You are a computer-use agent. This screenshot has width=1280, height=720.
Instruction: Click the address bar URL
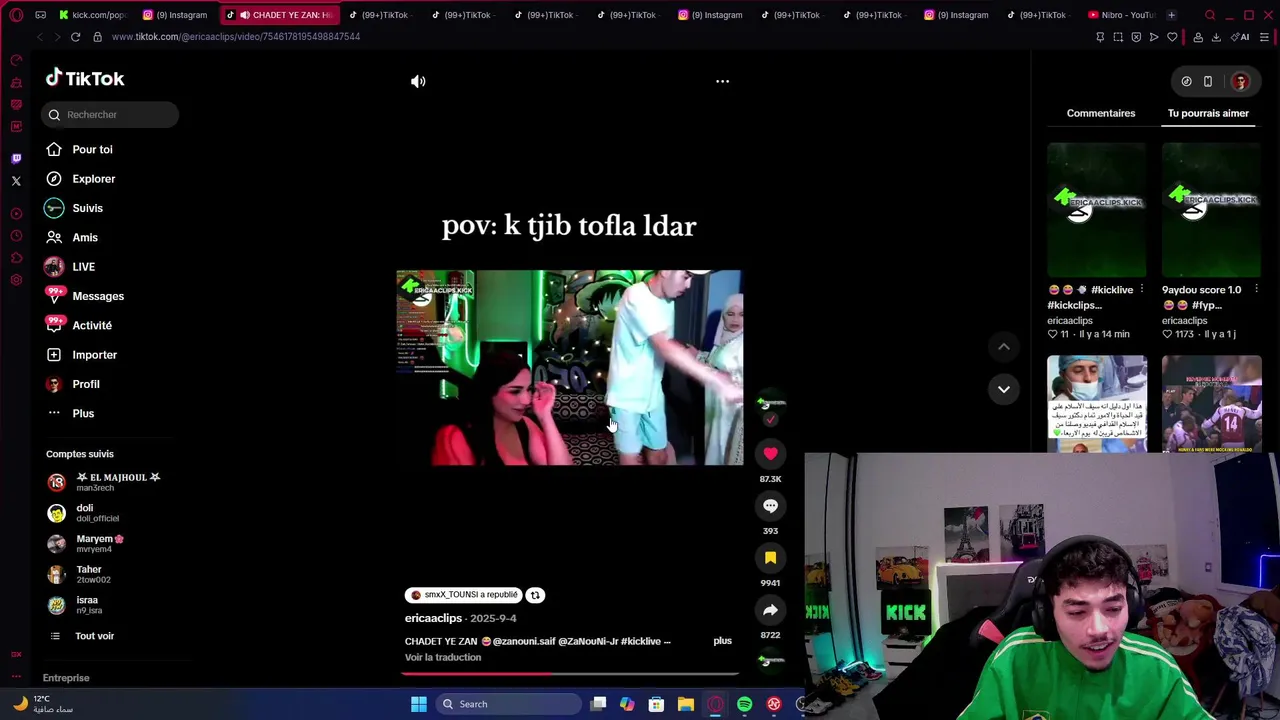pyautogui.click(x=236, y=37)
